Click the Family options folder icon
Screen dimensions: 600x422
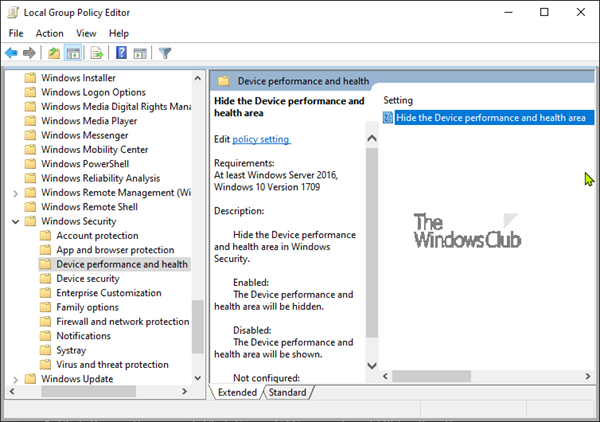coord(46,307)
